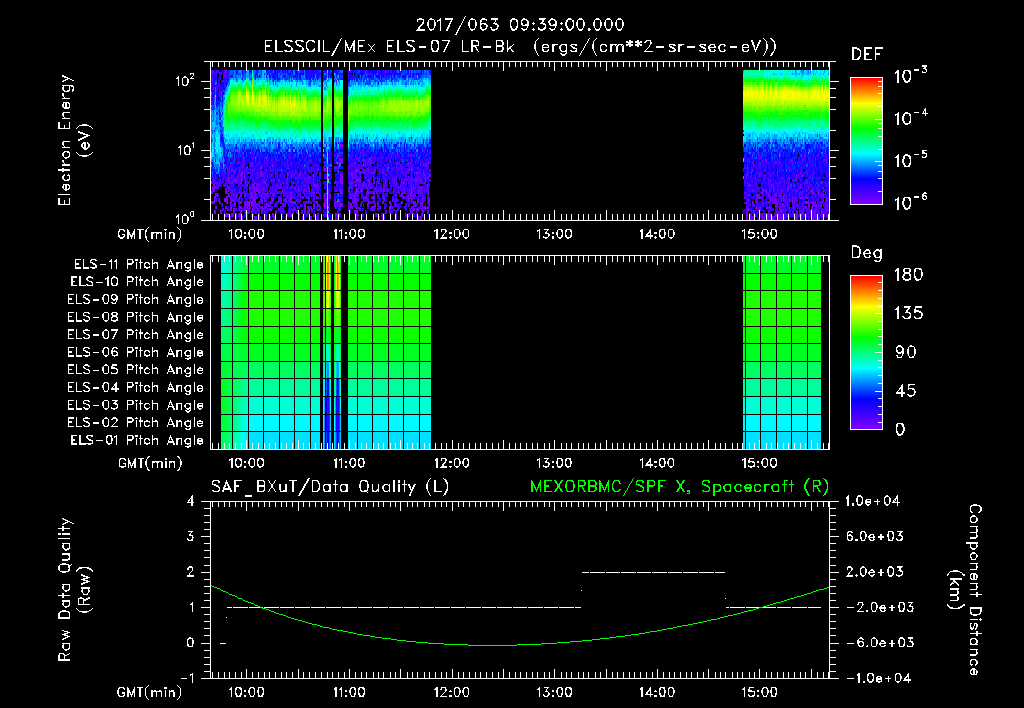The height and width of the screenshot is (708, 1024).
Task: Click the timestamp title 2017/063 09:39:00.000
Action: pos(520,25)
